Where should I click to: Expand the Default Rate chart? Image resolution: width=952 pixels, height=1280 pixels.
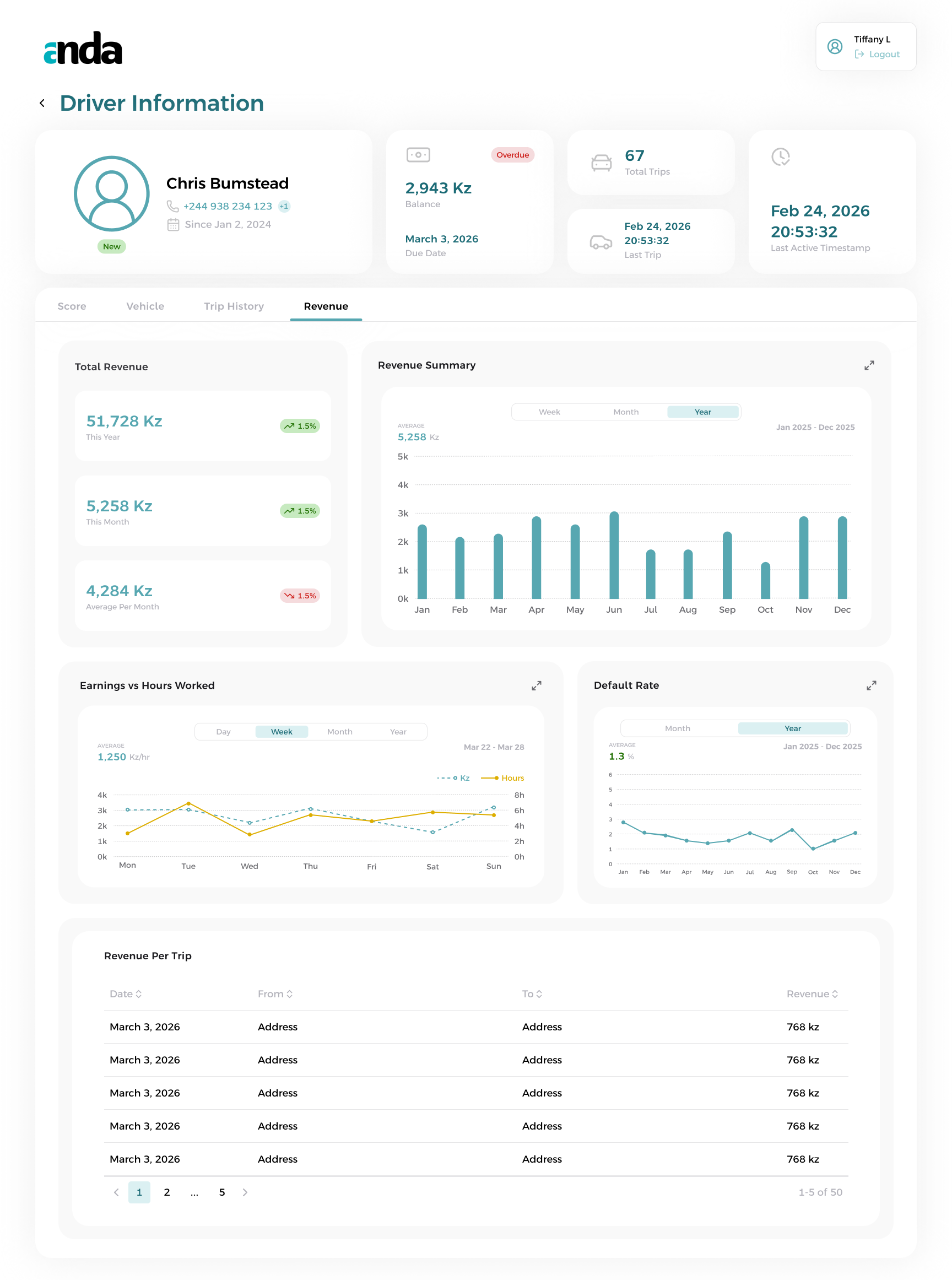871,685
